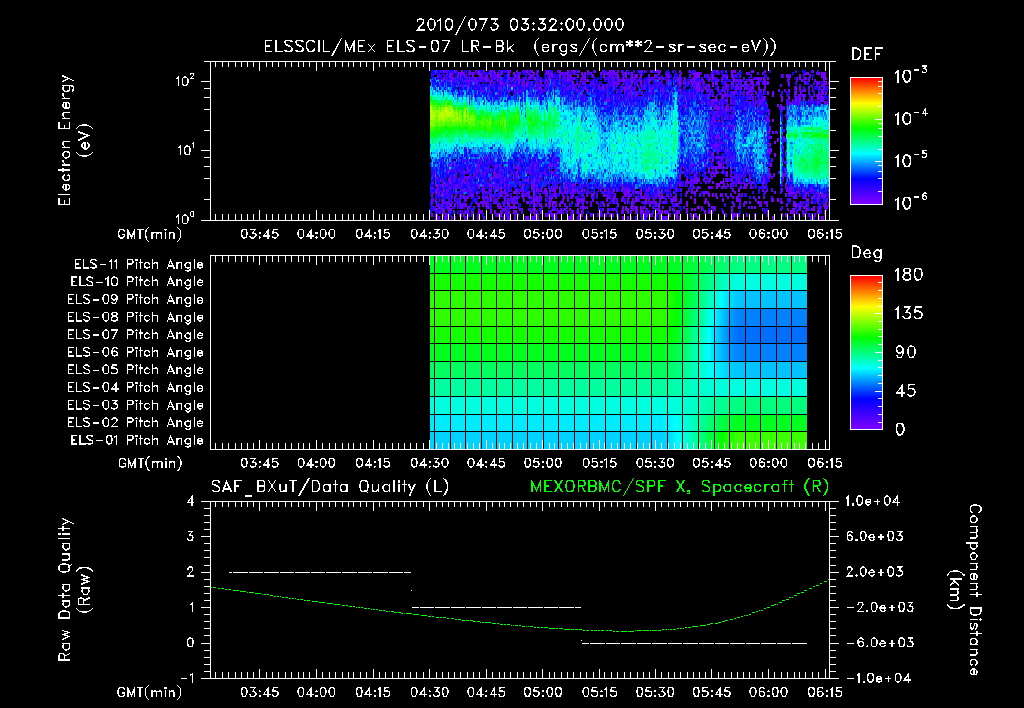Click the 45 degree scale value
The width and height of the screenshot is (1024, 708).
[906, 391]
